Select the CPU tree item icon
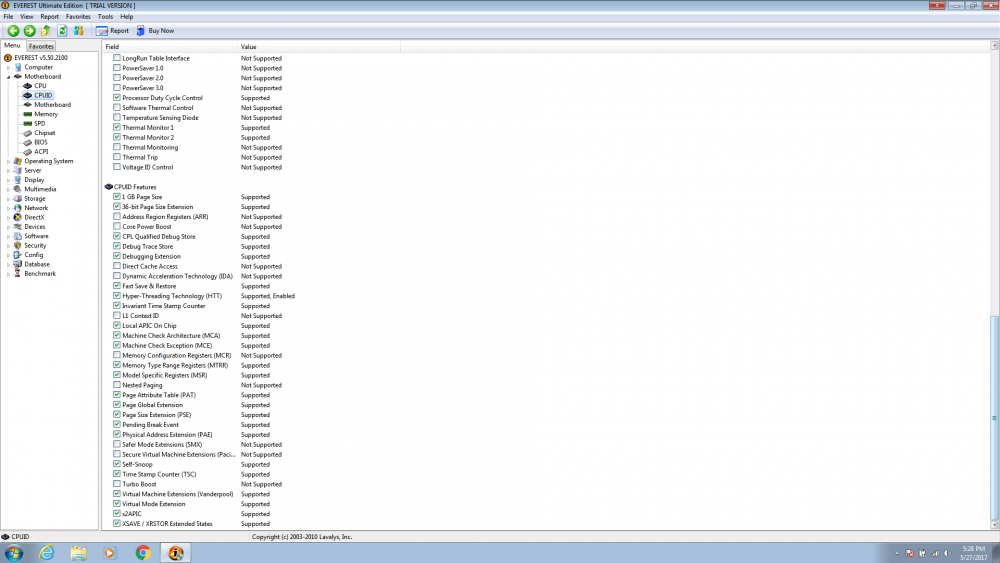Image resolution: width=1000 pixels, height=563 pixels. (27, 85)
